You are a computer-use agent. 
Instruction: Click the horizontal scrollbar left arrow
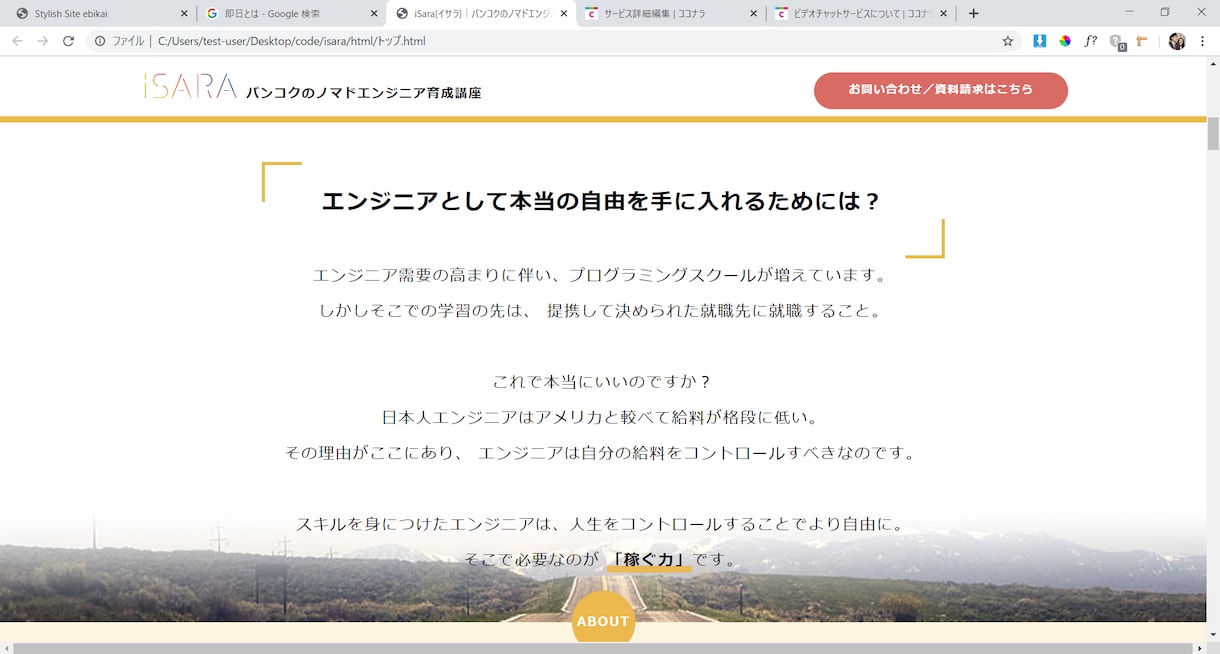point(5,648)
